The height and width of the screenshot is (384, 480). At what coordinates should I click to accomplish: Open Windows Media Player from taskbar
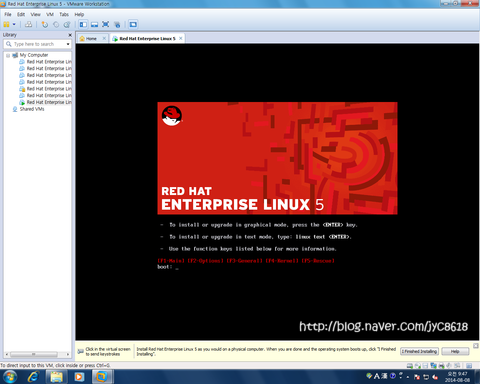(79, 377)
